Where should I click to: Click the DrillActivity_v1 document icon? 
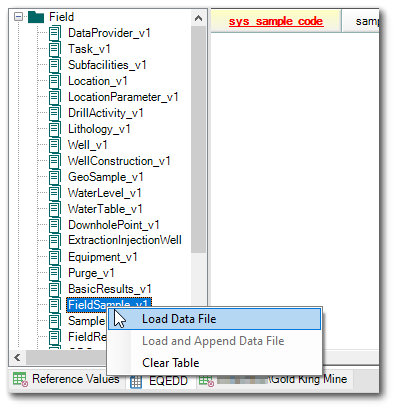55,113
